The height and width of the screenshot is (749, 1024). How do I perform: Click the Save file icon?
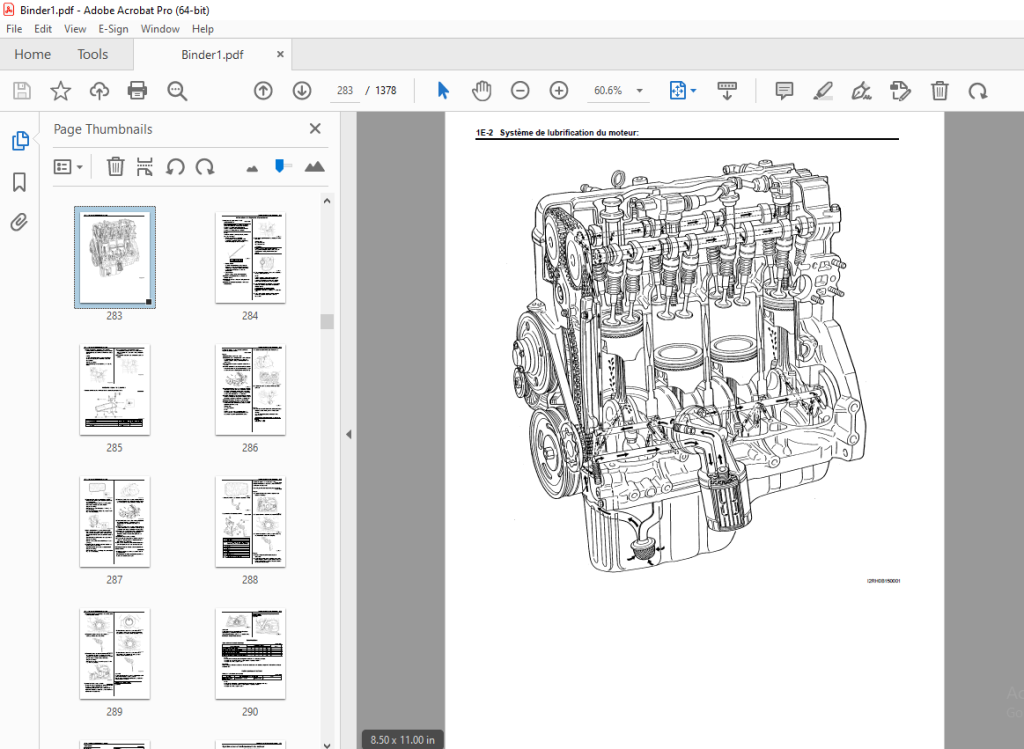[22, 91]
